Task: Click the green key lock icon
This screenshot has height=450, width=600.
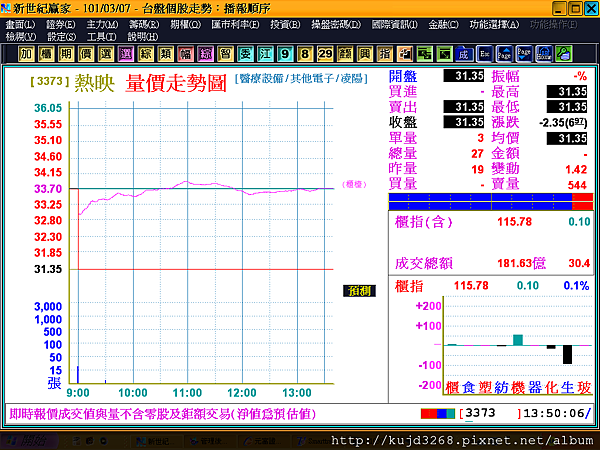Action: coord(564,54)
